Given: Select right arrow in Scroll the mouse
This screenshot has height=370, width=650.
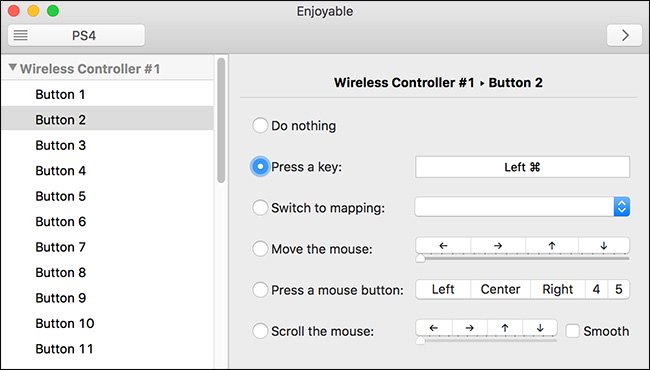Looking at the screenshot, I should pos(470,328).
